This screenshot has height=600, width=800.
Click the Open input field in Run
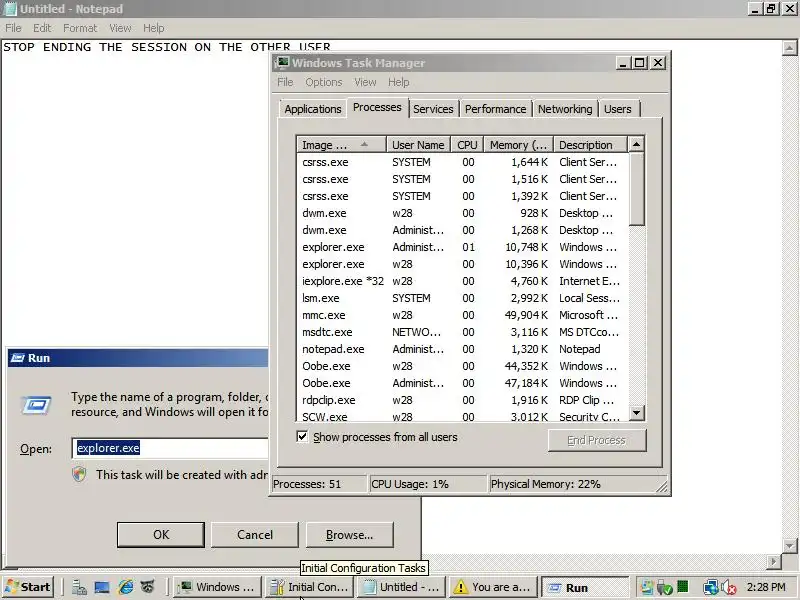171,448
